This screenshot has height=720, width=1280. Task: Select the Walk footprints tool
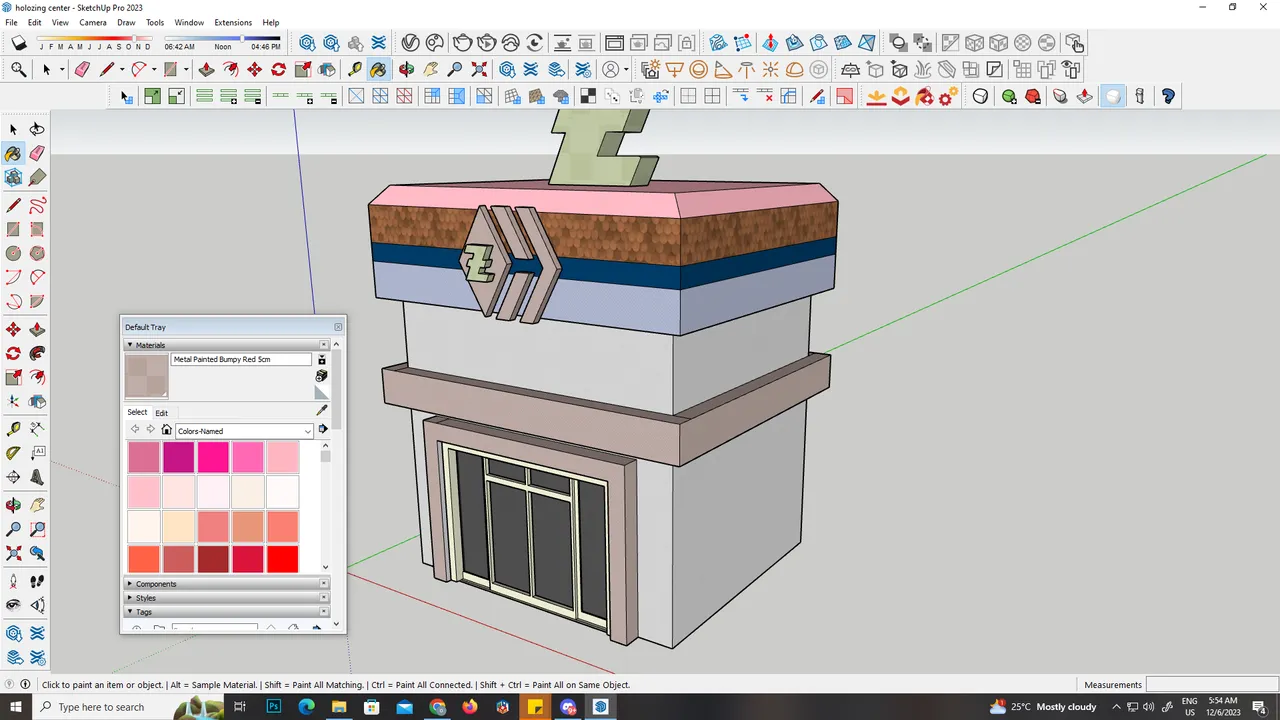[37, 581]
